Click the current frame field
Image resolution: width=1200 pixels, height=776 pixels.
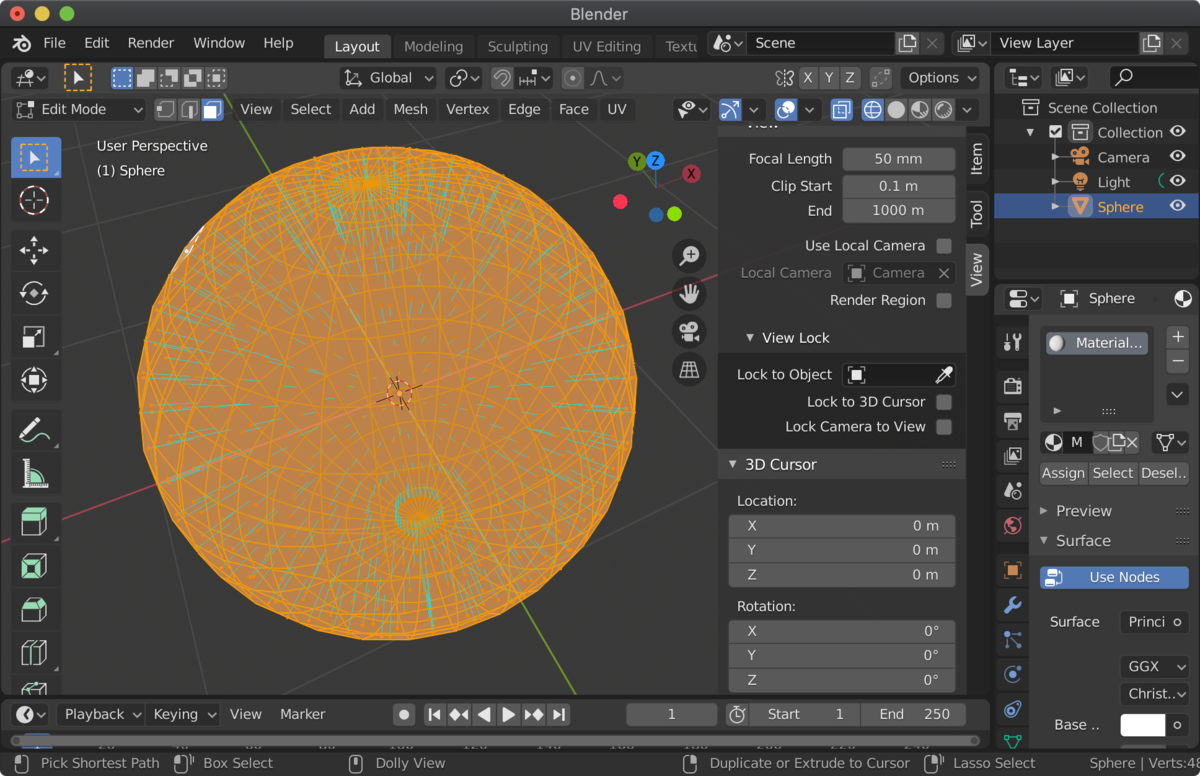(x=671, y=714)
